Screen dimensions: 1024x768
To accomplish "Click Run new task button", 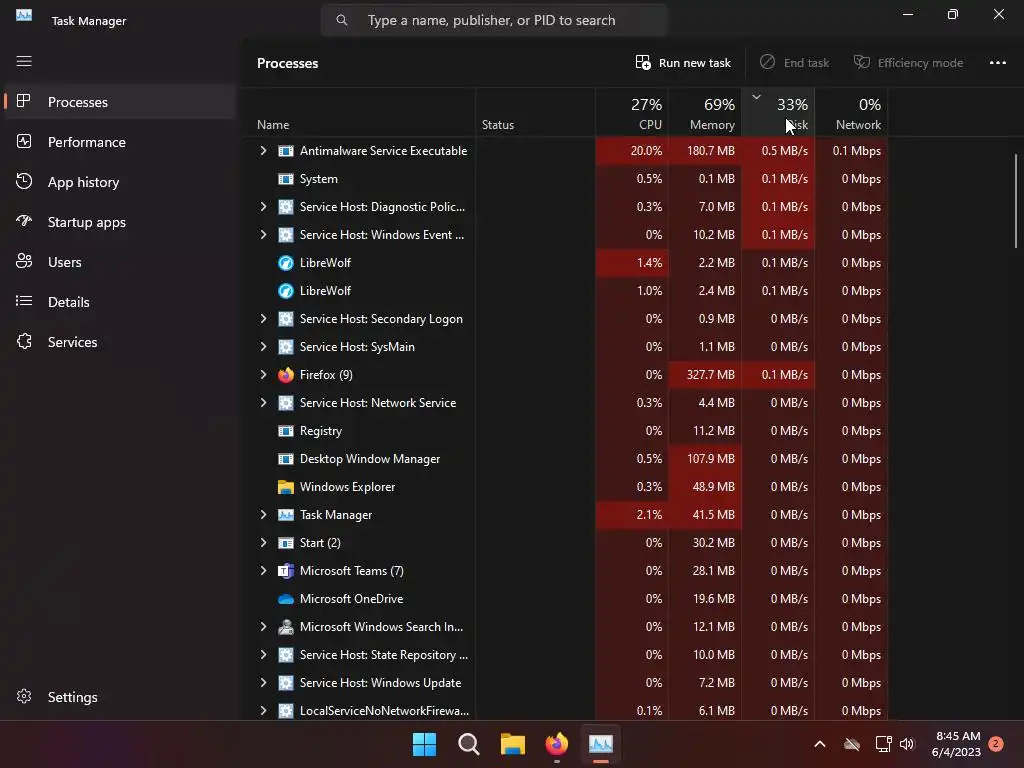I will click(x=683, y=63).
